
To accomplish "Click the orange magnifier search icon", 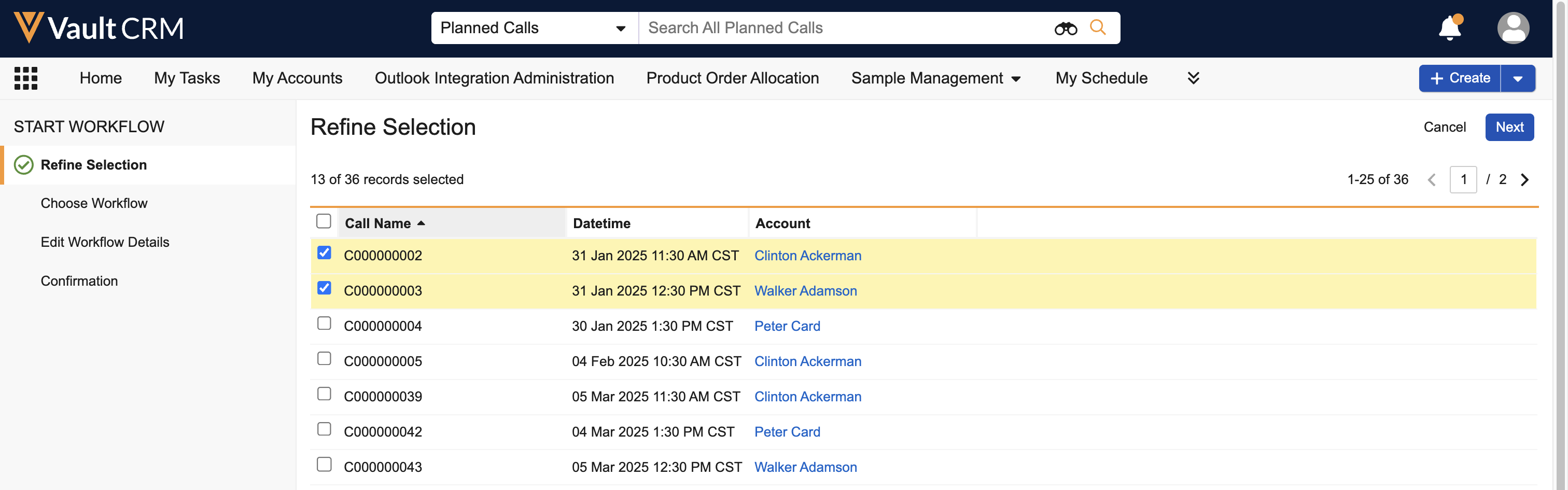I will pos(1098,27).
